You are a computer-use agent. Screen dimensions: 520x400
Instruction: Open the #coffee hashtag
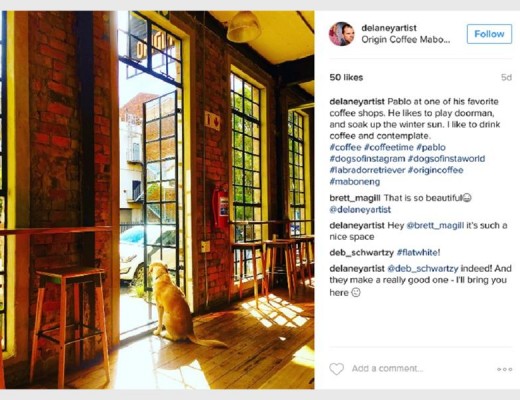pyautogui.click(x=345, y=147)
